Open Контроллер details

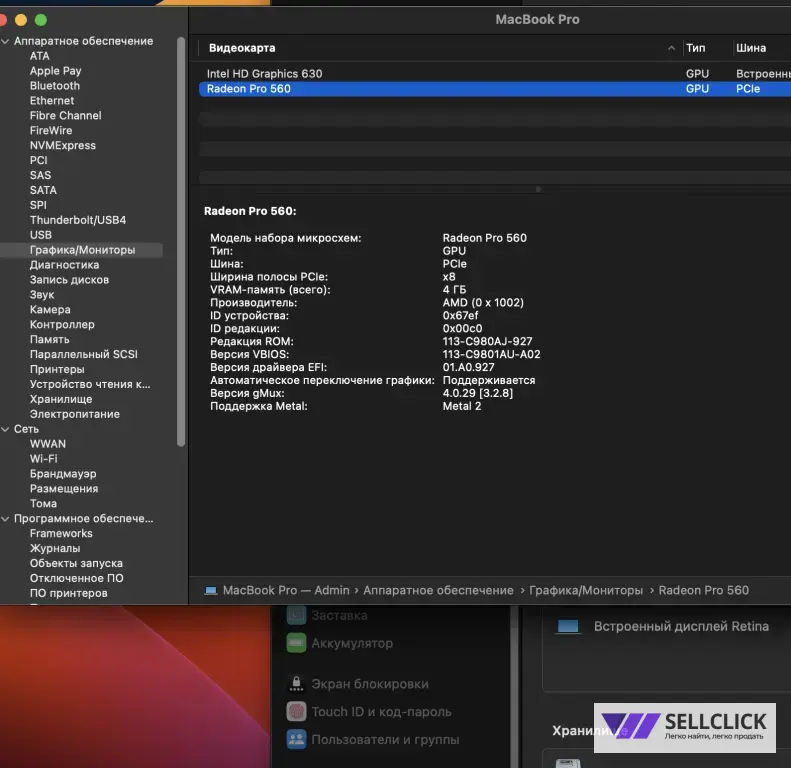pyautogui.click(x=62, y=324)
